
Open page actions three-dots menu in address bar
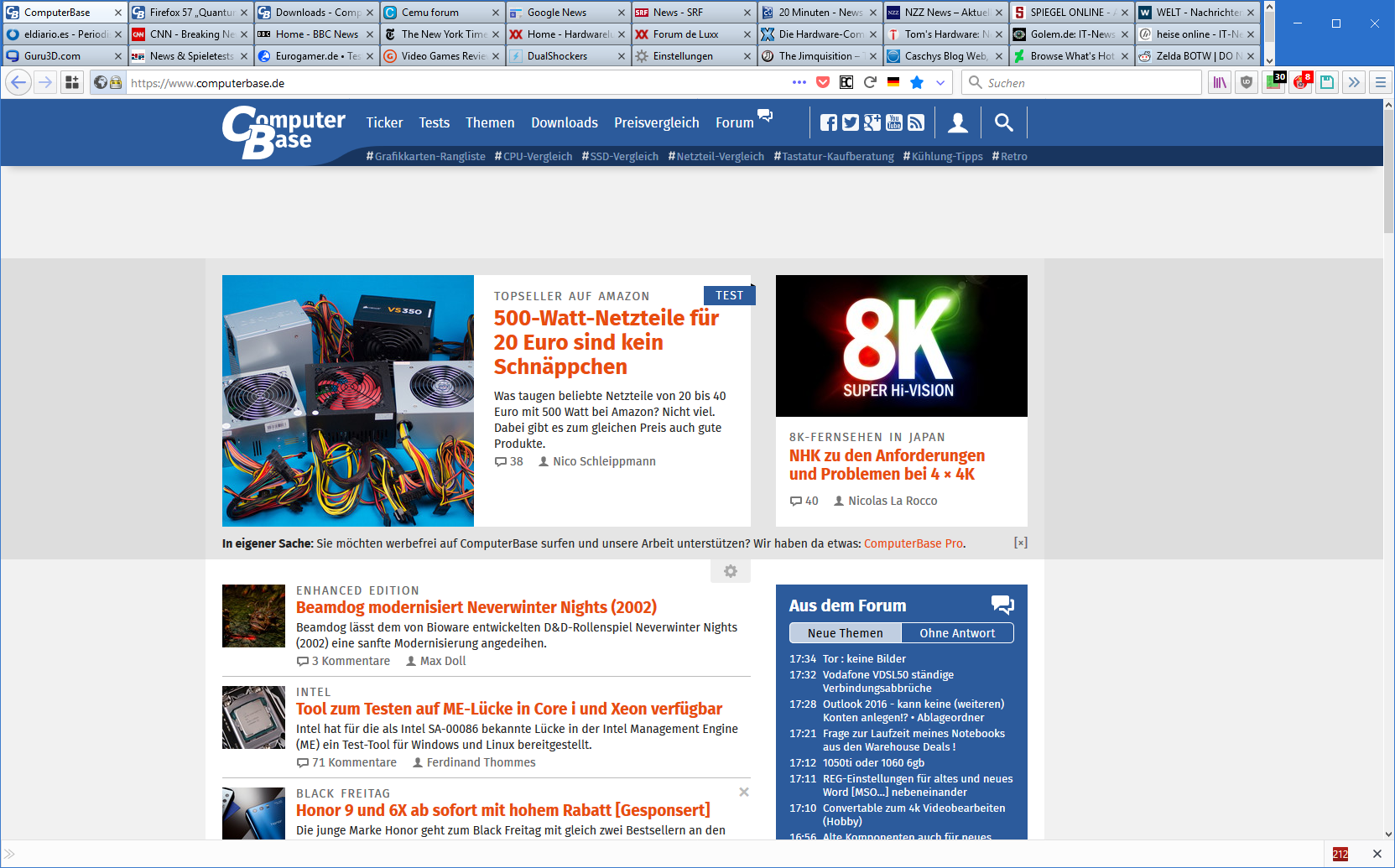point(799,82)
